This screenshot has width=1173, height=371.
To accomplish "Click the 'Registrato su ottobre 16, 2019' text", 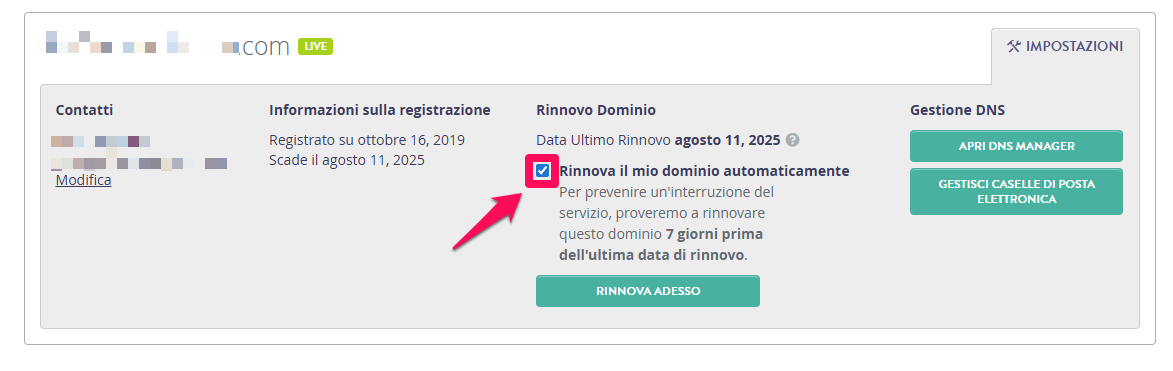I will click(367, 140).
